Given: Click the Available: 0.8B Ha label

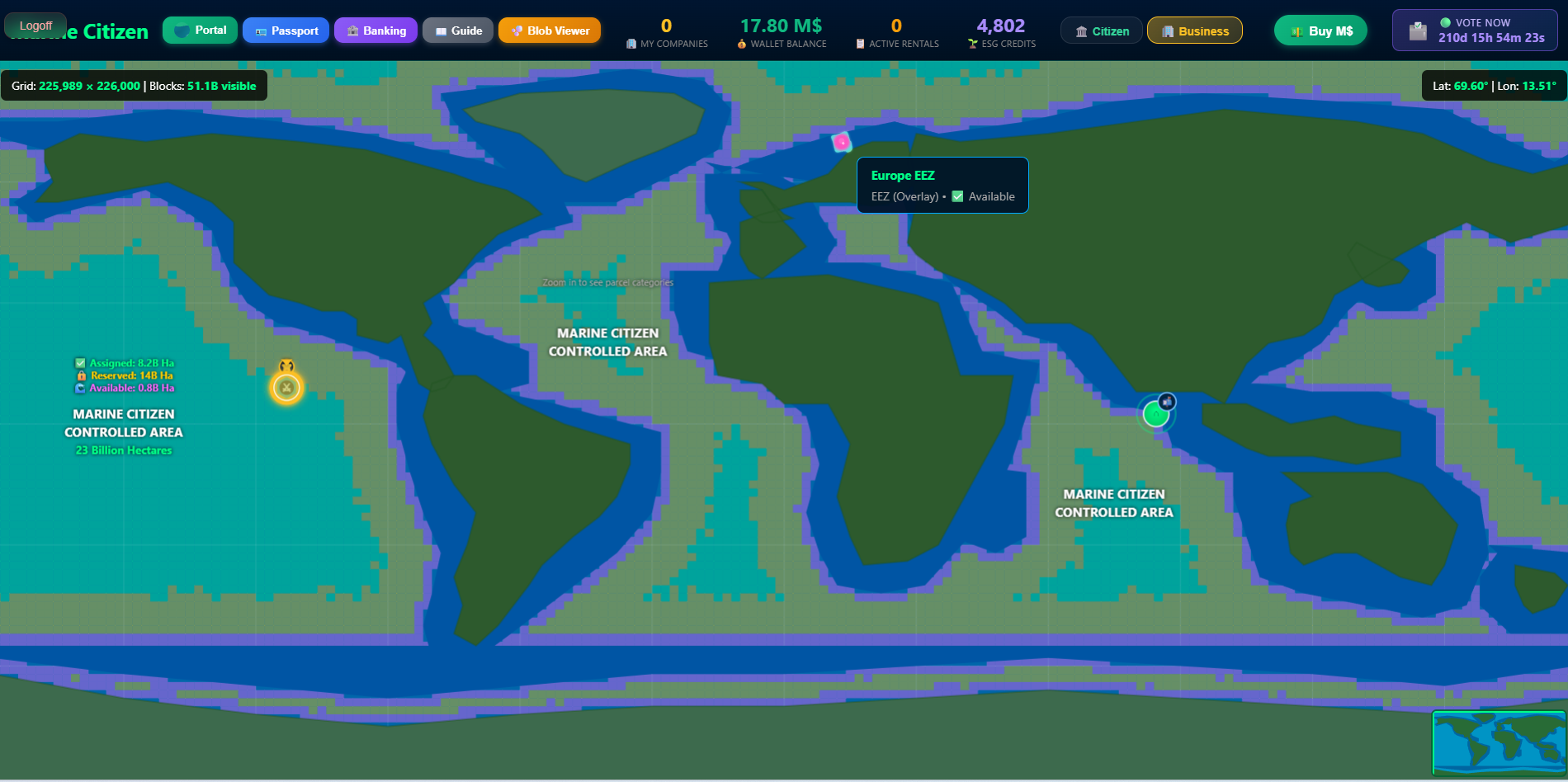Looking at the screenshot, I should coord(125,388).
